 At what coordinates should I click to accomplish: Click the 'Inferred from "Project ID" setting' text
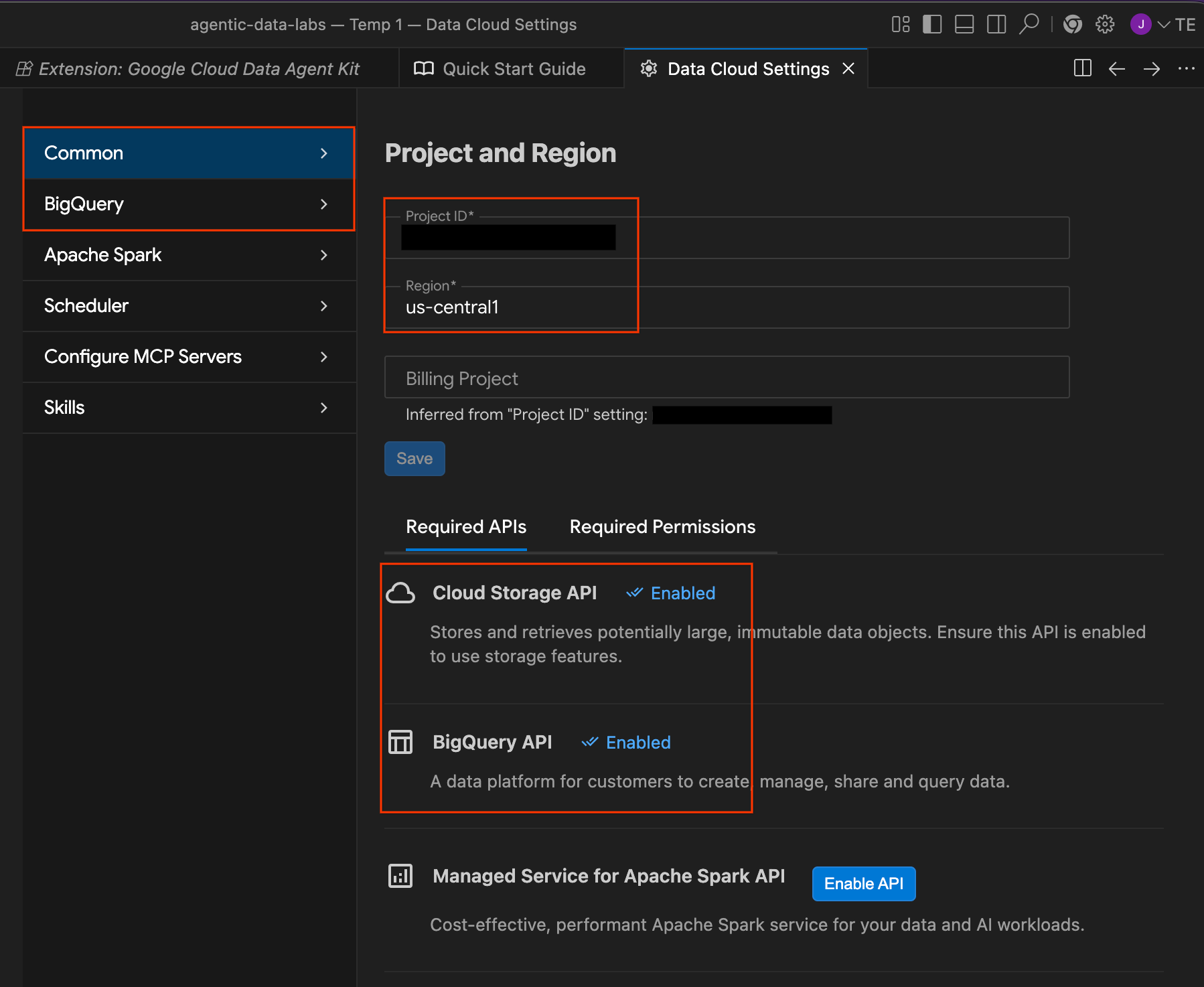click(x=526, y=415)
